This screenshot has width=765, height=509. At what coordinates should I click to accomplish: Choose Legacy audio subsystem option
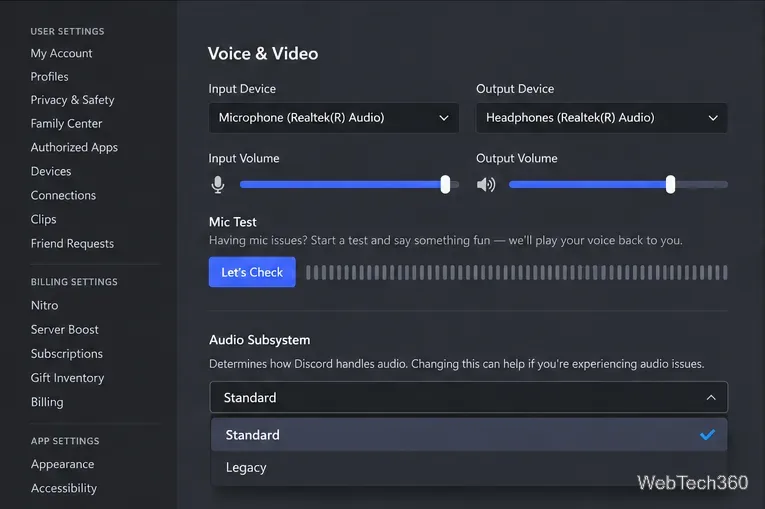click(469, 468)
